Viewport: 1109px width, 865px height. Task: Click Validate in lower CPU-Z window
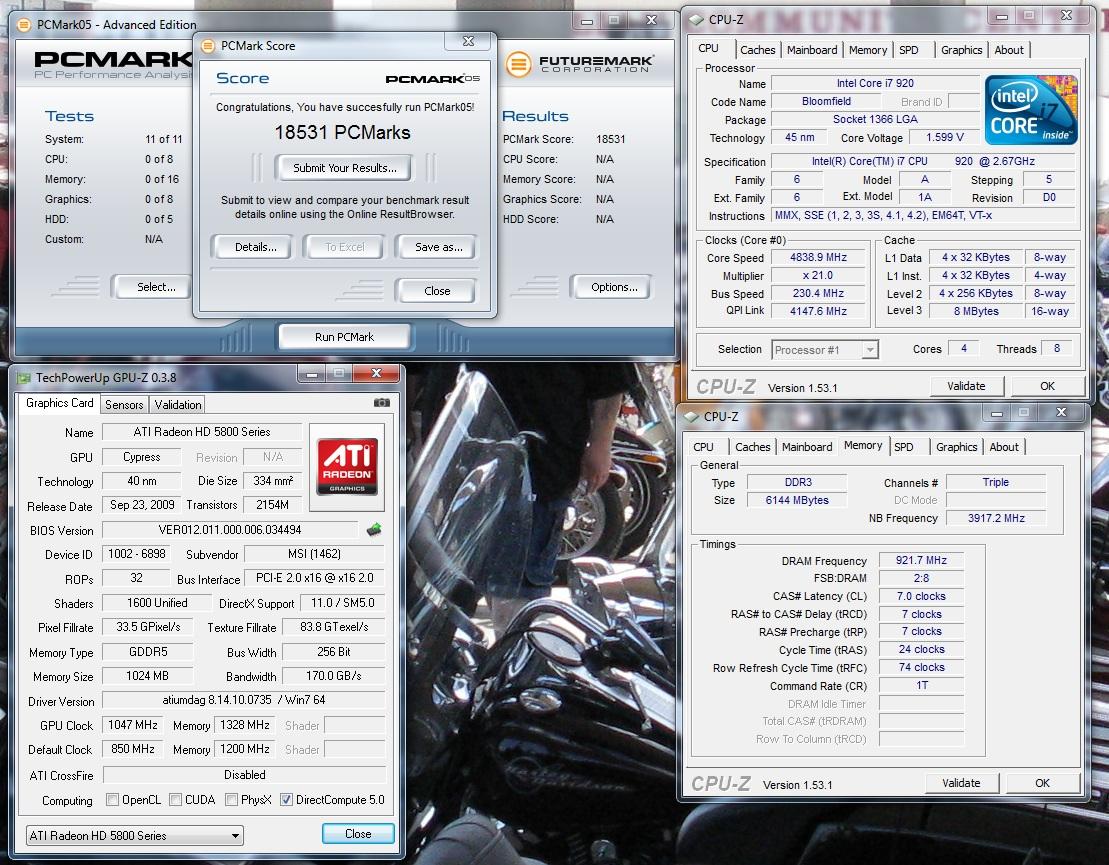960,783
